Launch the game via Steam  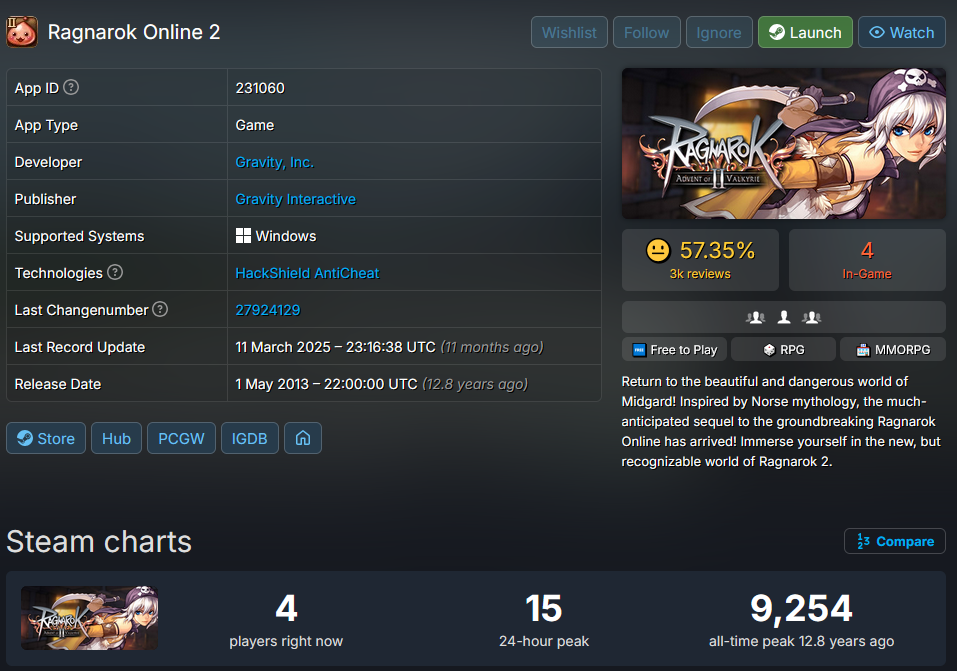point(805,32)
